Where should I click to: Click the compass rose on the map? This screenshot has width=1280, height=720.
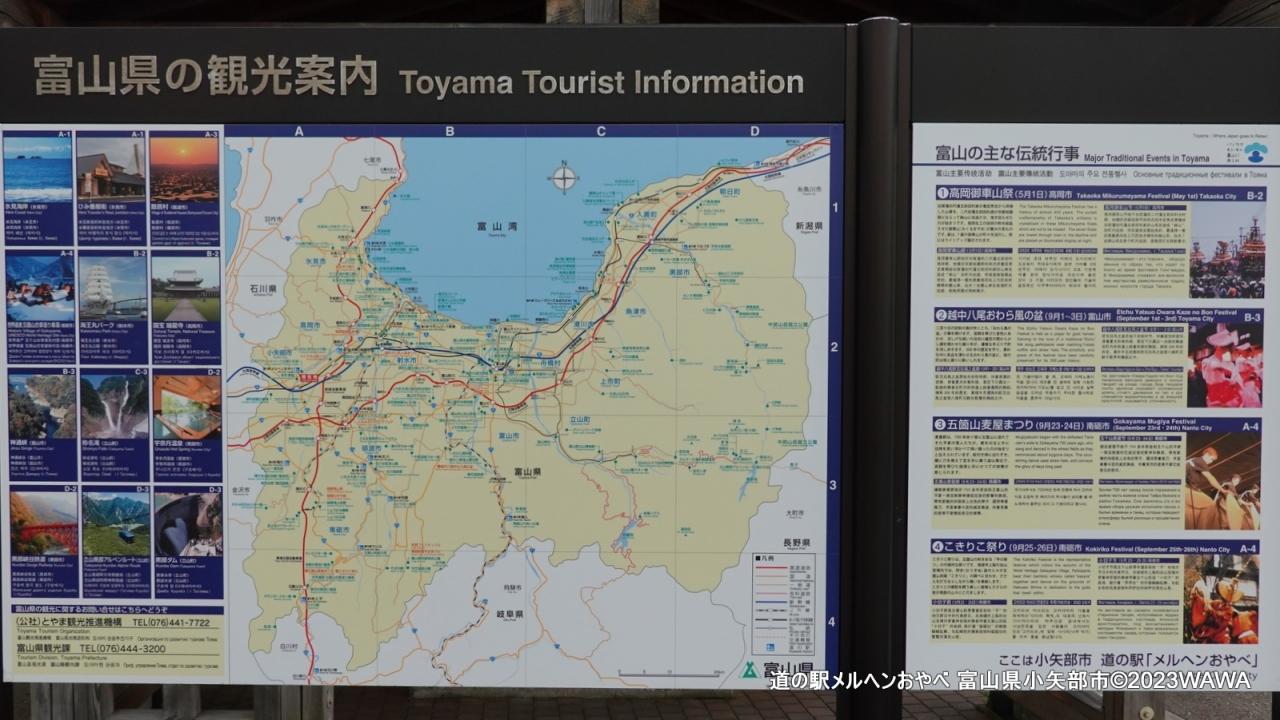tap(564, 178)
